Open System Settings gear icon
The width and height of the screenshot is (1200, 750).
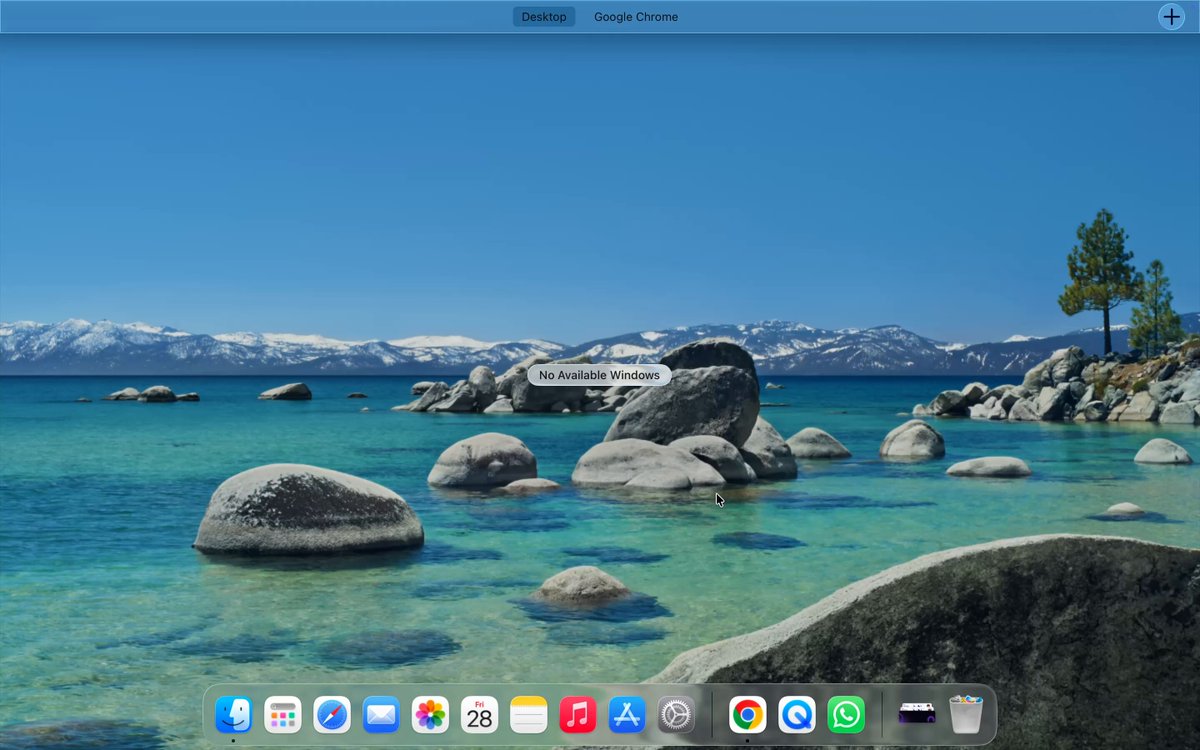click(x=676, y=715)
